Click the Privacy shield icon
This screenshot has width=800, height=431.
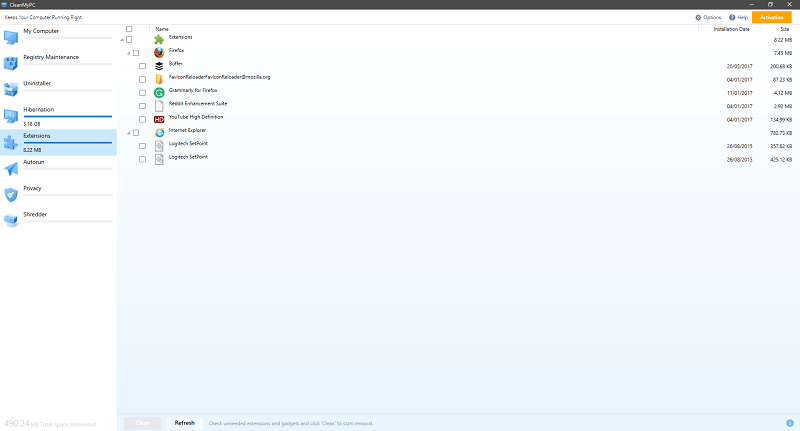[x=11, y=194]
